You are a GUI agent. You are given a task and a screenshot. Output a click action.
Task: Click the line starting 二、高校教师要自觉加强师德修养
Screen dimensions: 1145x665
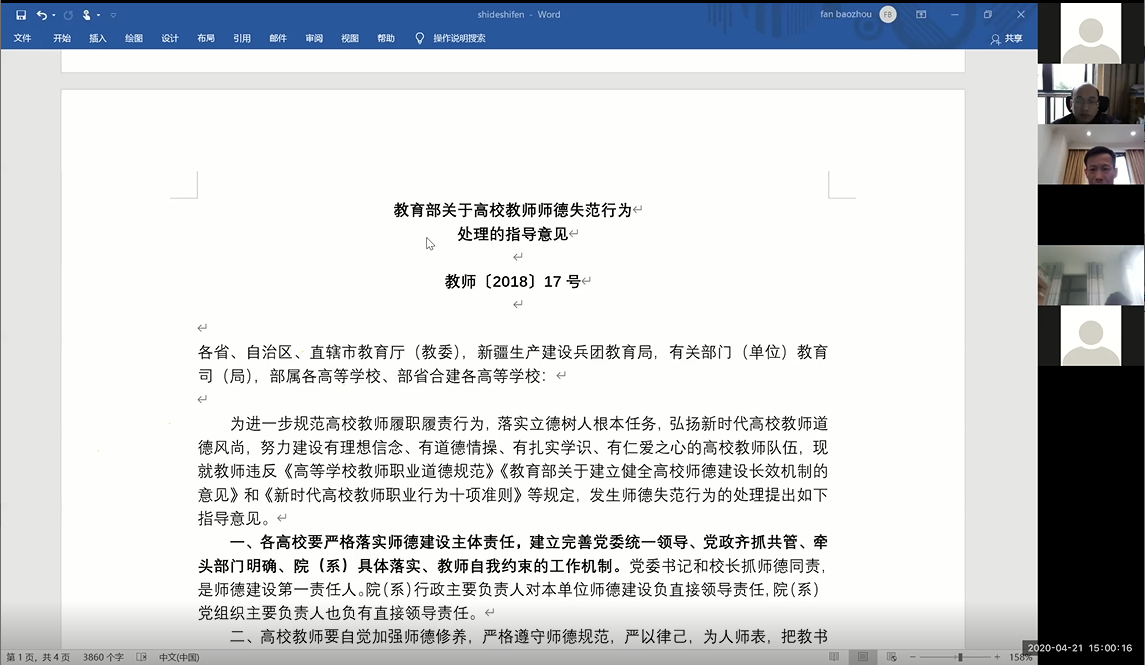(529, 637)
